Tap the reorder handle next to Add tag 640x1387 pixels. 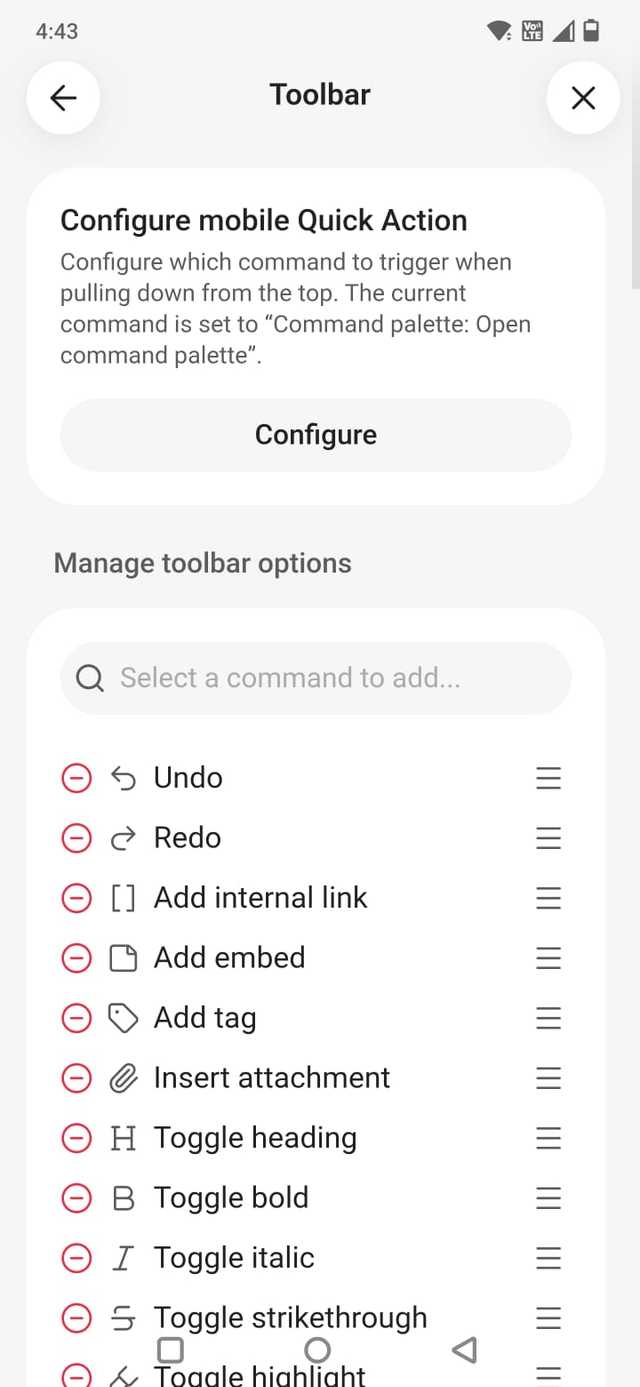pyautogui.click(x=548, y=1018)
